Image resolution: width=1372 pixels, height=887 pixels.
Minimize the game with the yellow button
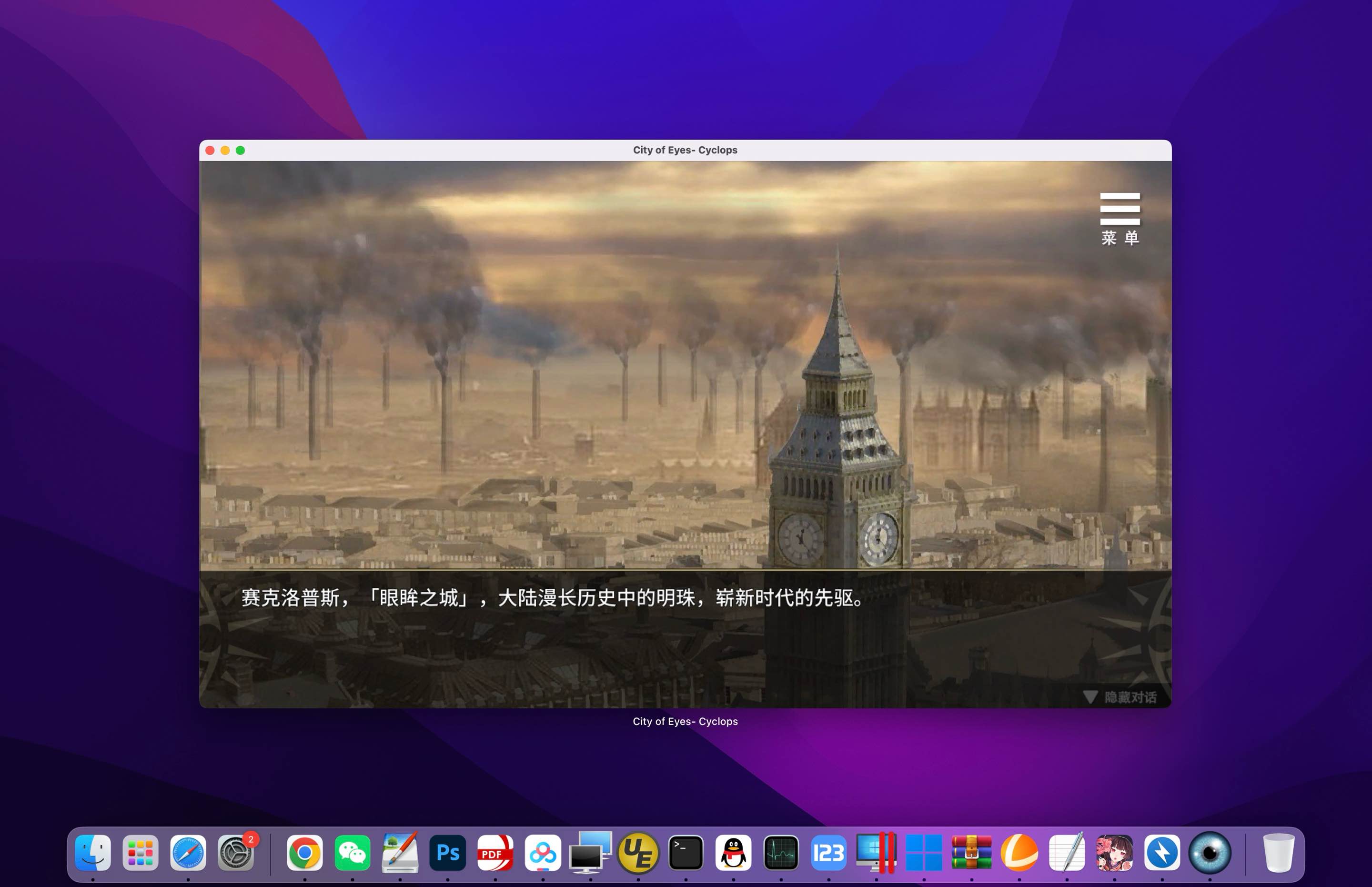point(225,151)
